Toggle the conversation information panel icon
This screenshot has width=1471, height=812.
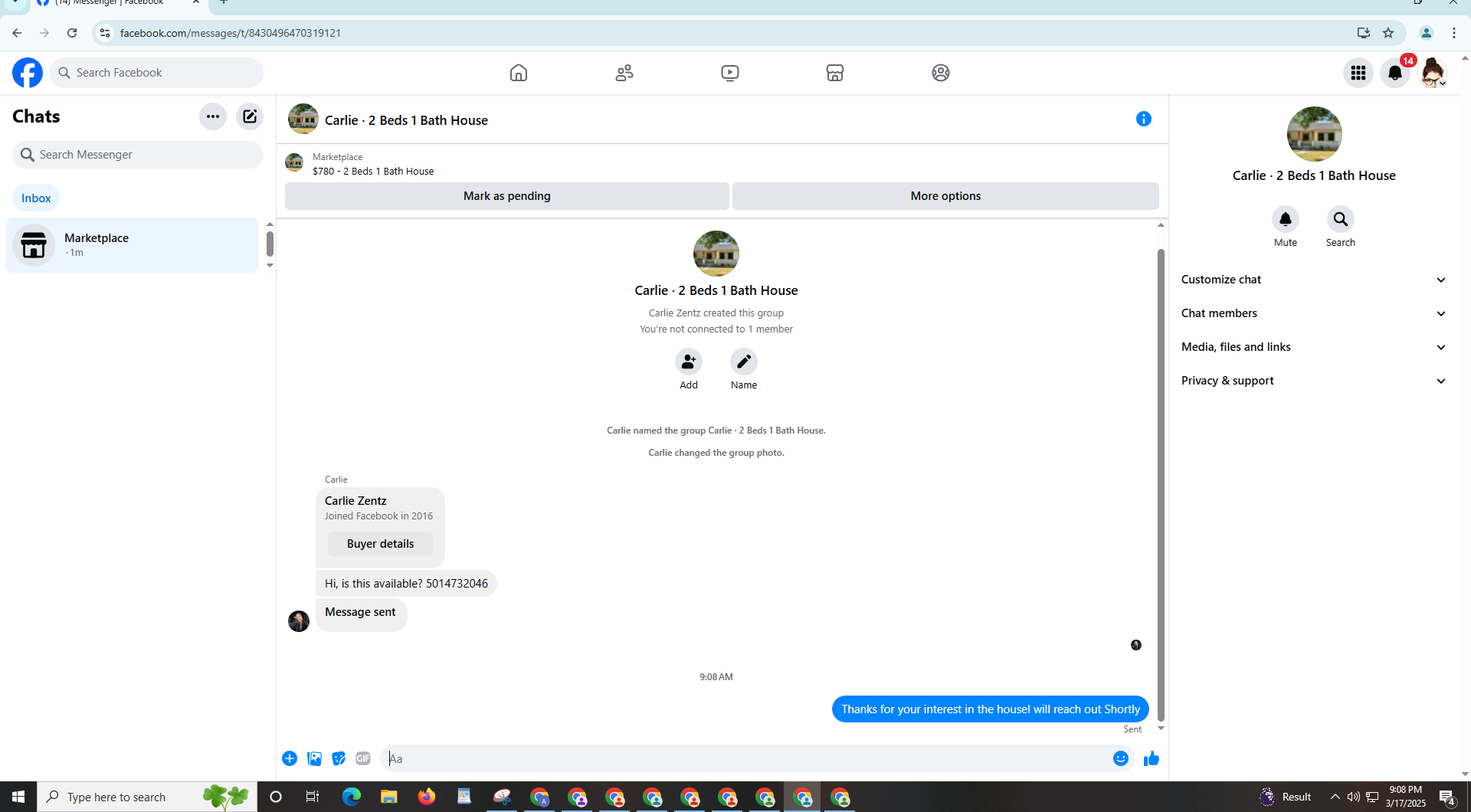[x=1144, y=119]
